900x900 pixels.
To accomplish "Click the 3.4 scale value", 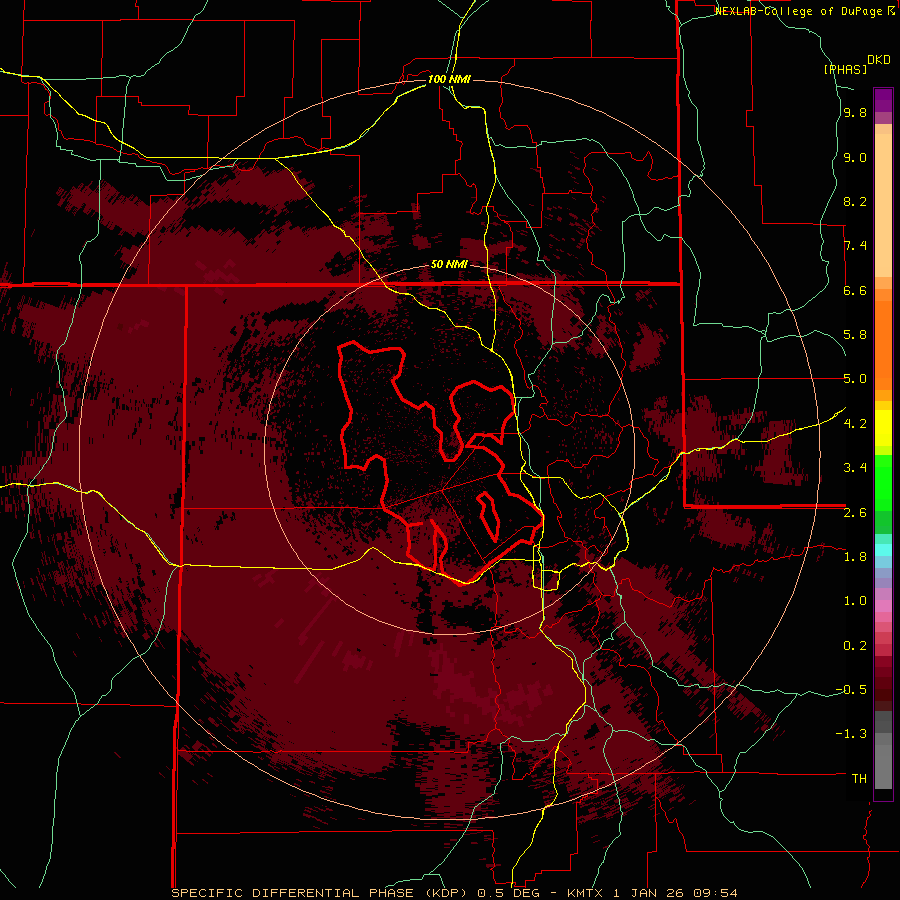I will click(855, 468).
